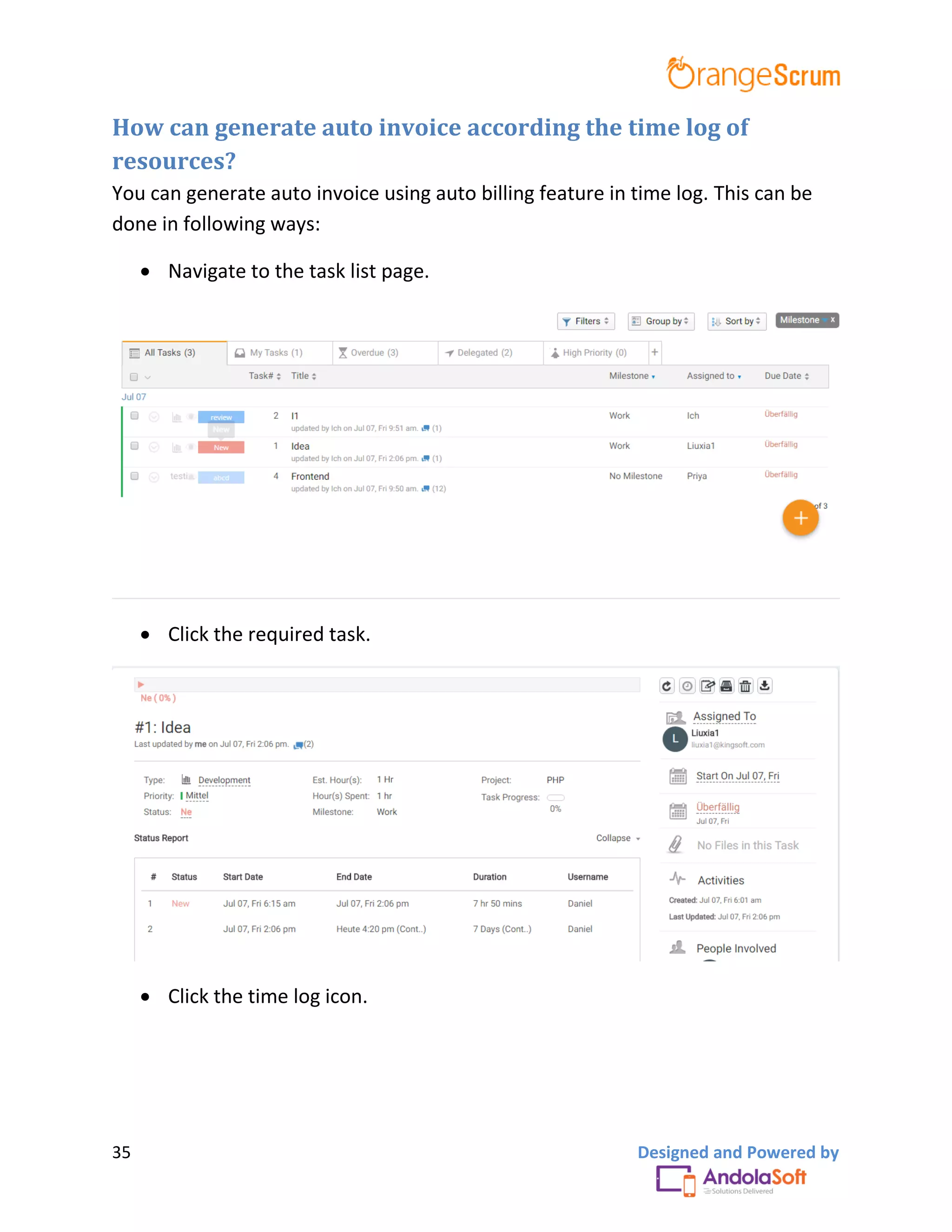Viewport: 952px width, 1232px height.
Task: Click the orange plus add task button
Action: (x=800, y=518)
